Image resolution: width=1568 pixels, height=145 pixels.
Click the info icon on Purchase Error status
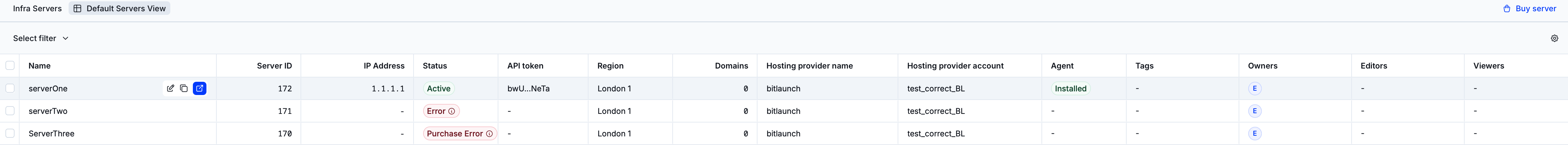click(489, 133)
